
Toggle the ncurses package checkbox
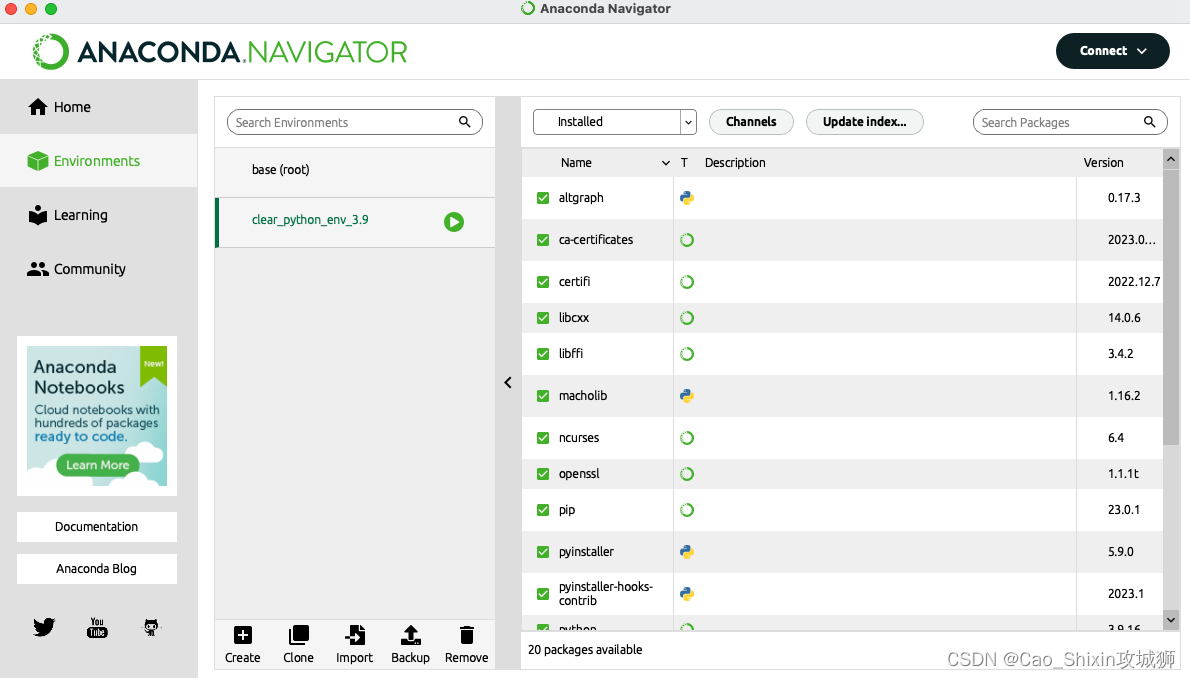pyautogui.click(x=543, y=438)
